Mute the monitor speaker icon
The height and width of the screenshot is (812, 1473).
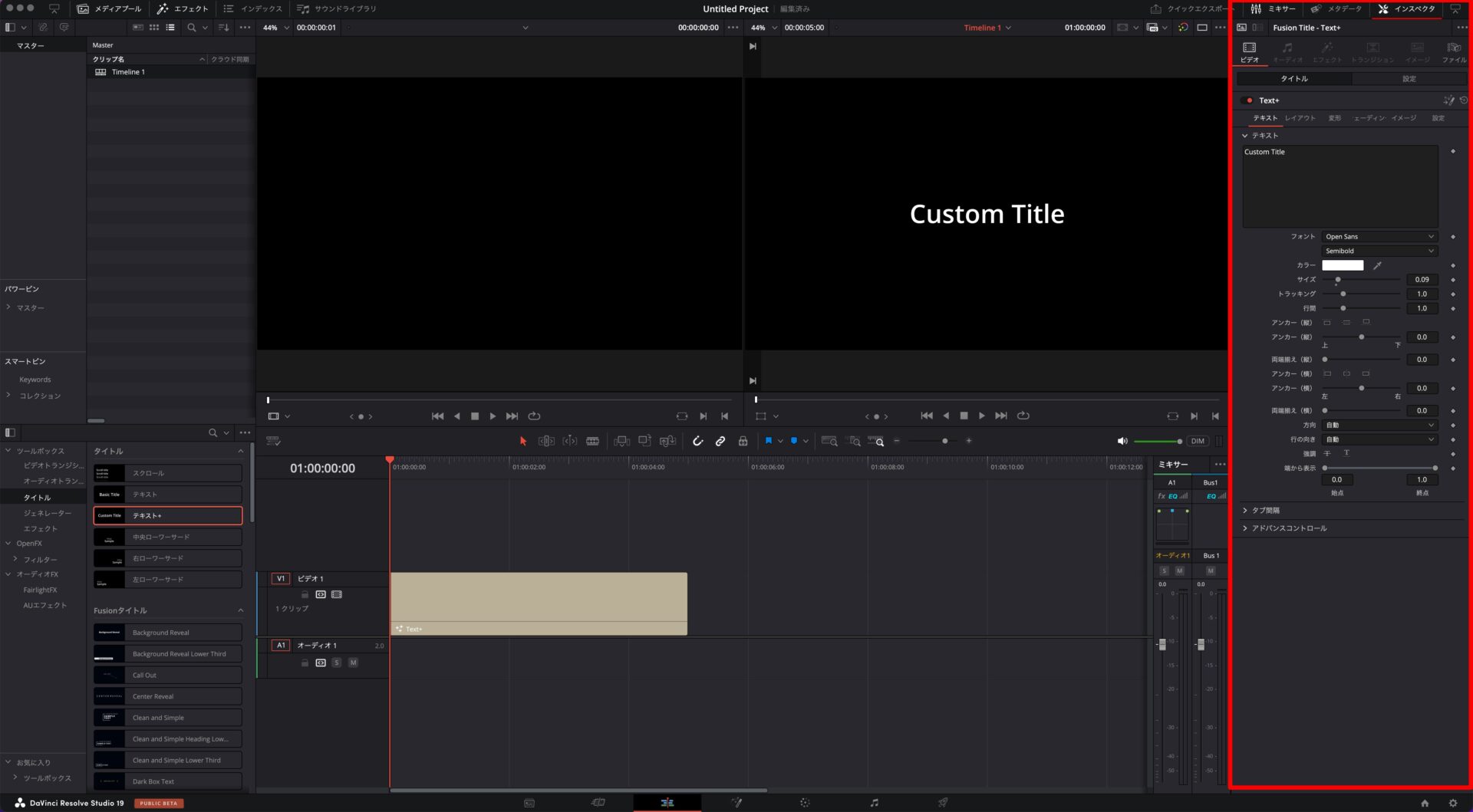1122,441
